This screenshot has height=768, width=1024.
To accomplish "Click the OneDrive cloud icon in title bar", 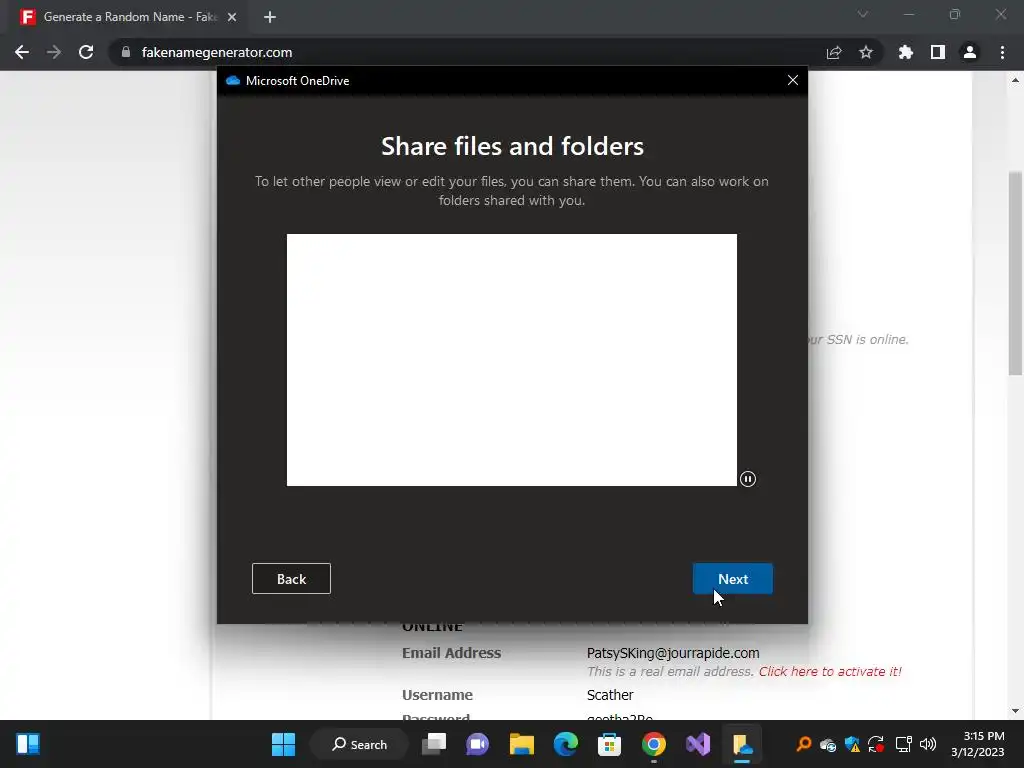I will pos(232,80).
